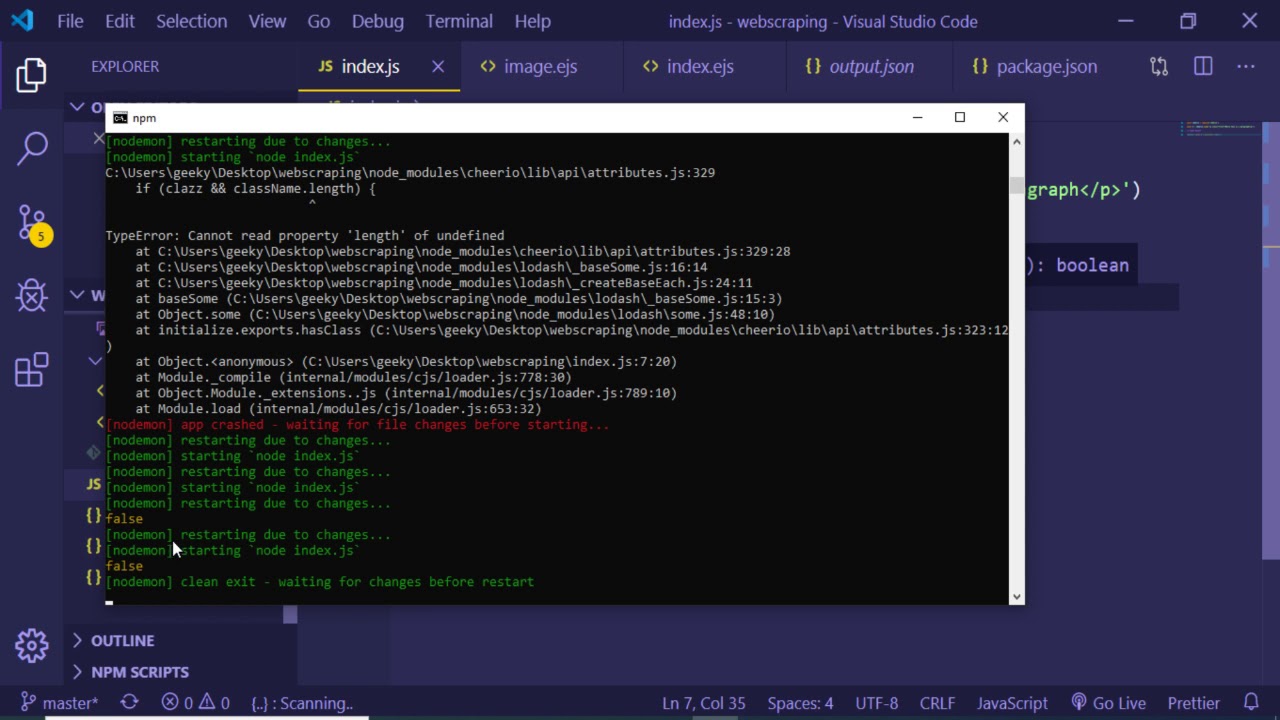
Task: Click the Manage gear icon
Action: click(32, 645)
